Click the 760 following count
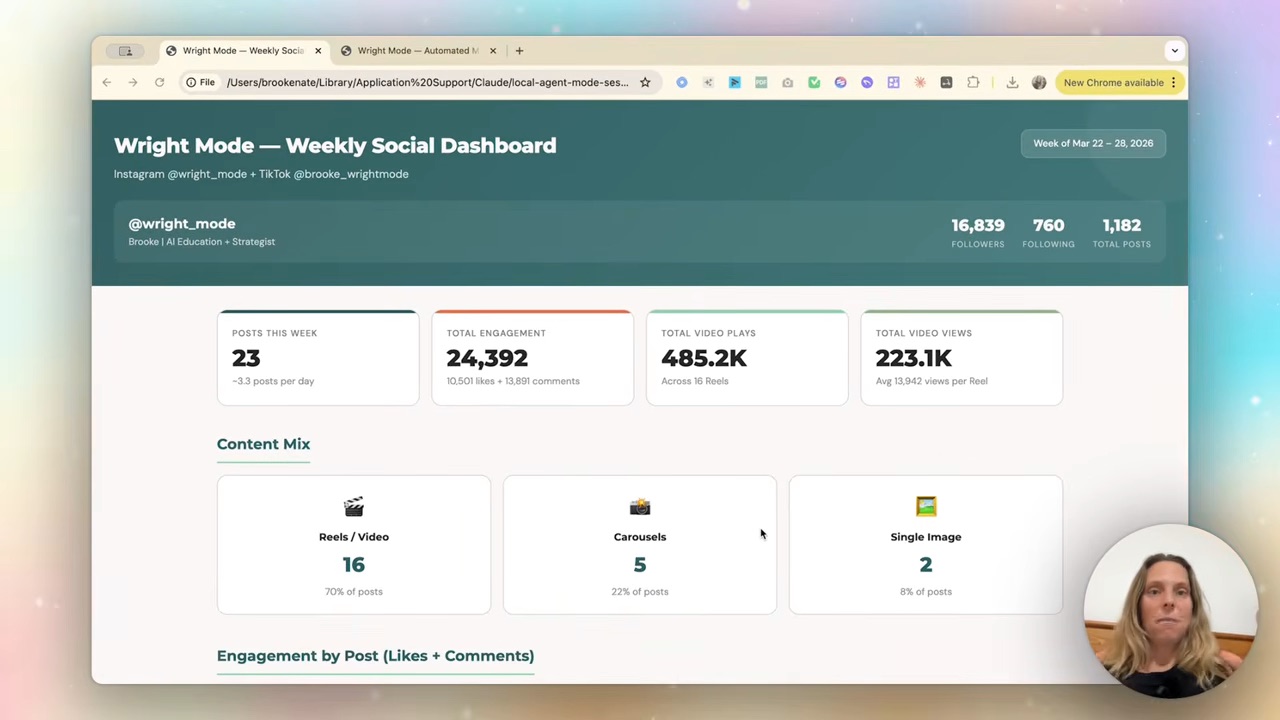Image resolution: width=1280 pixels, height=720 pixels. (x=1049, y=225)
